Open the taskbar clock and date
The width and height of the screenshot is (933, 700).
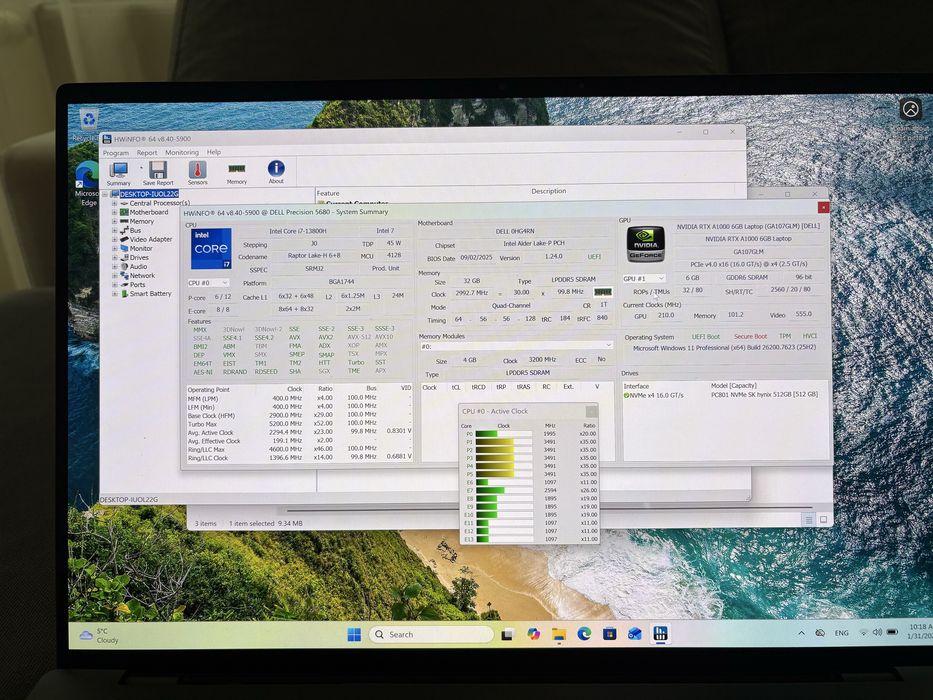point(920,632)
